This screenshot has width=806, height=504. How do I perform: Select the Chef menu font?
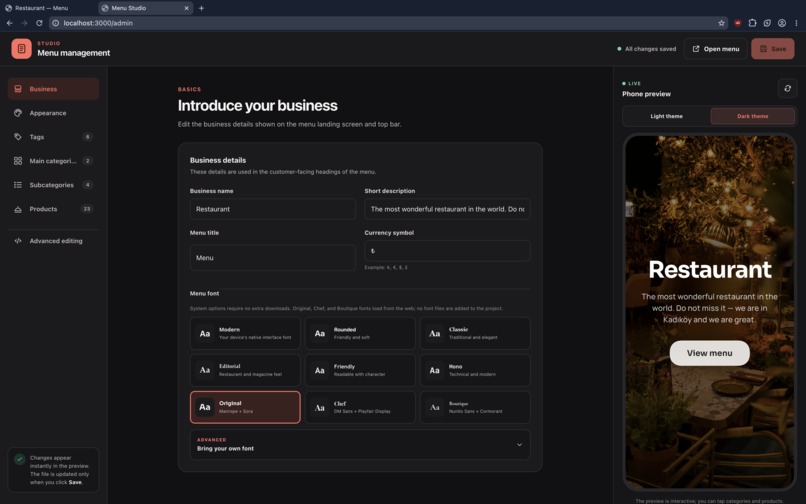(x=360, y=407)
